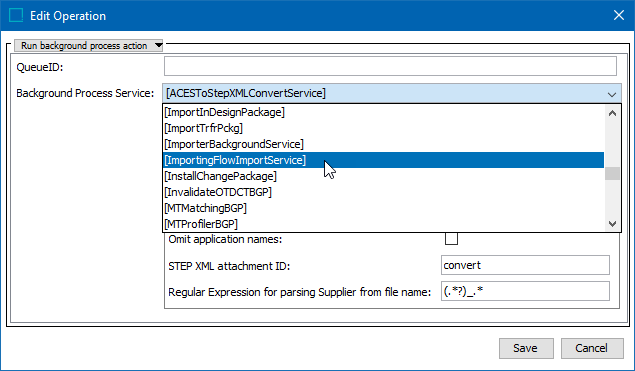Choose [InvalidateOTDCTBGP] service
This screenshot has width=635, height=371.
pyautogui.click(x=383, y=192)
